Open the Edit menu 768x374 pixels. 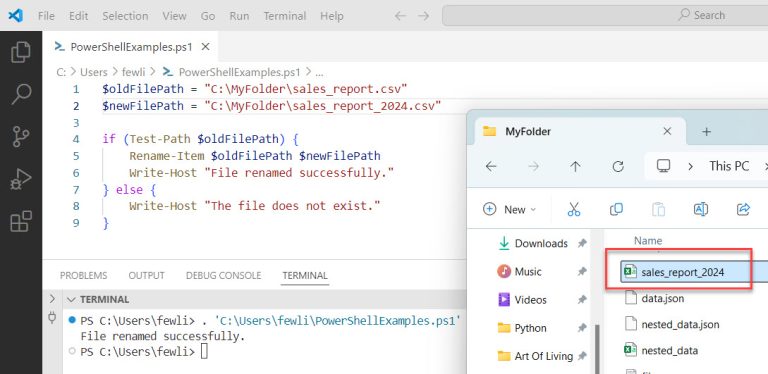(78, 16)
